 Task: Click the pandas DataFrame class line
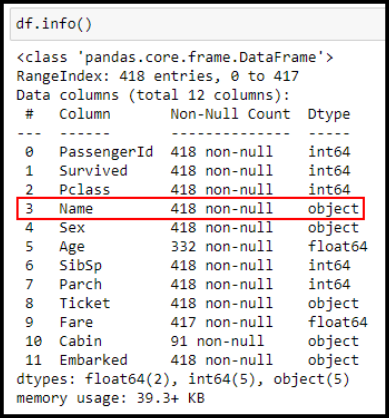pos(175,57)
